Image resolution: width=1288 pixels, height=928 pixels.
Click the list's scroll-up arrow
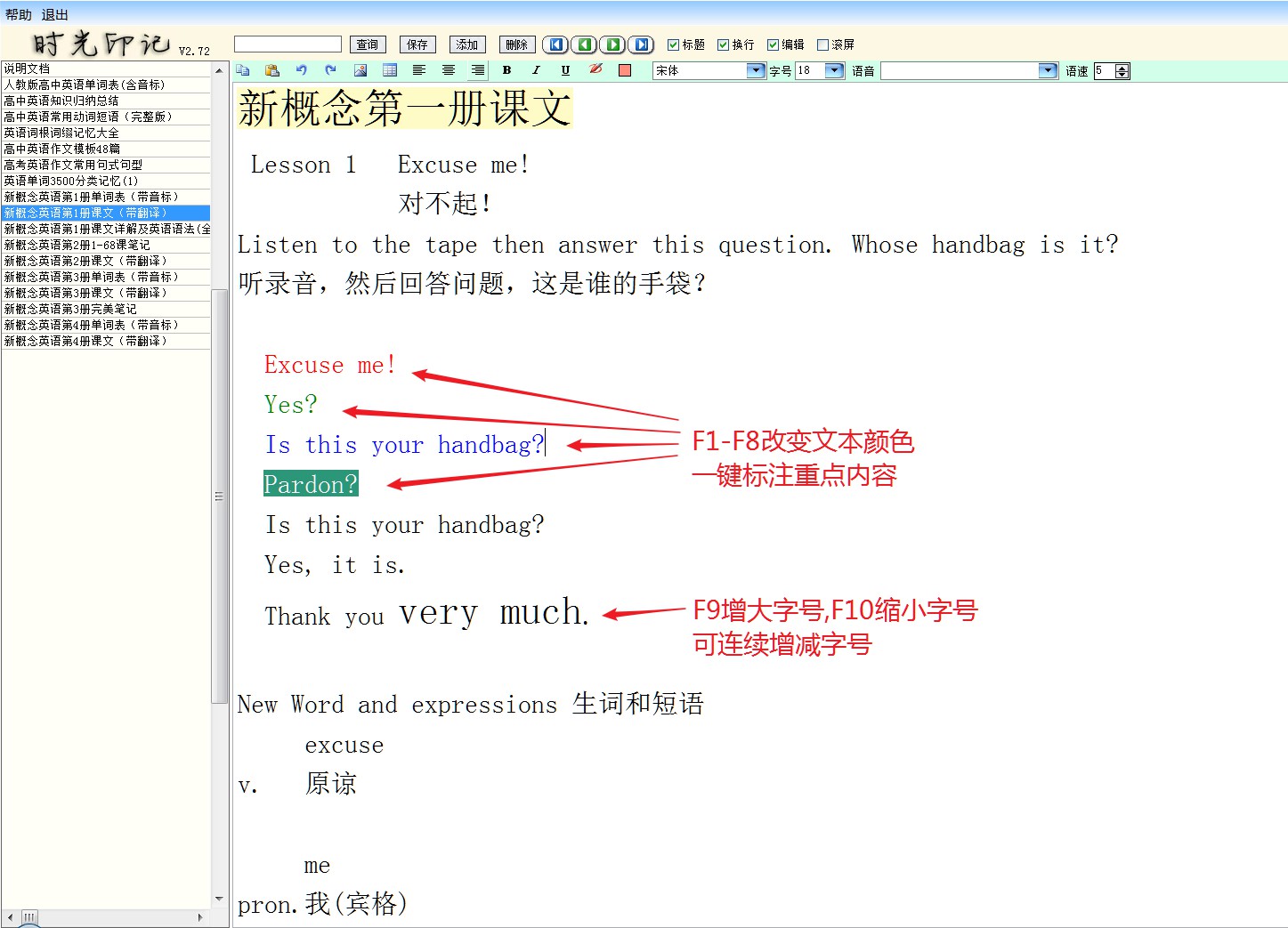219,69
